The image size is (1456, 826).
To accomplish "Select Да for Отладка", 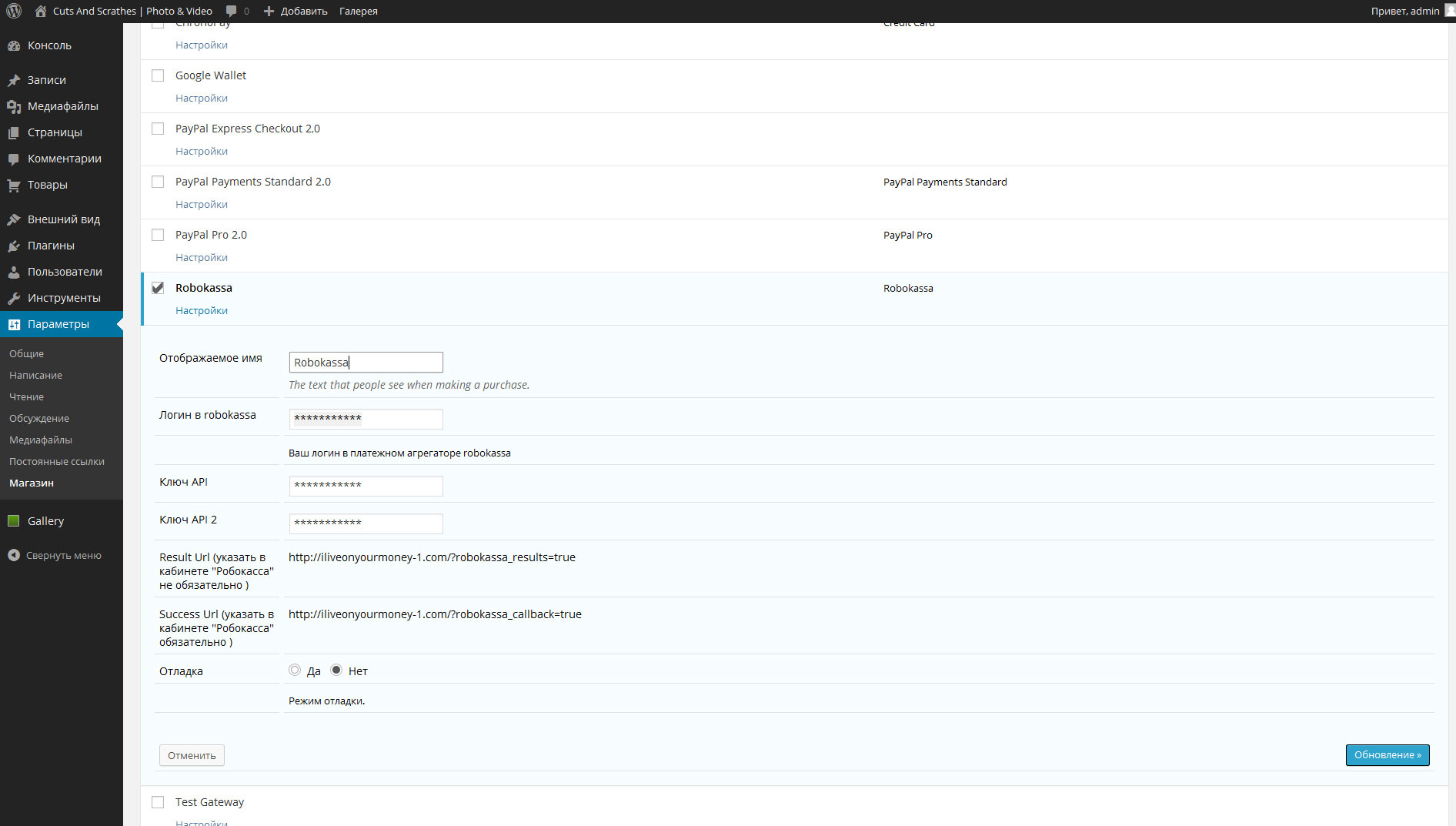I will click(295, 670).
